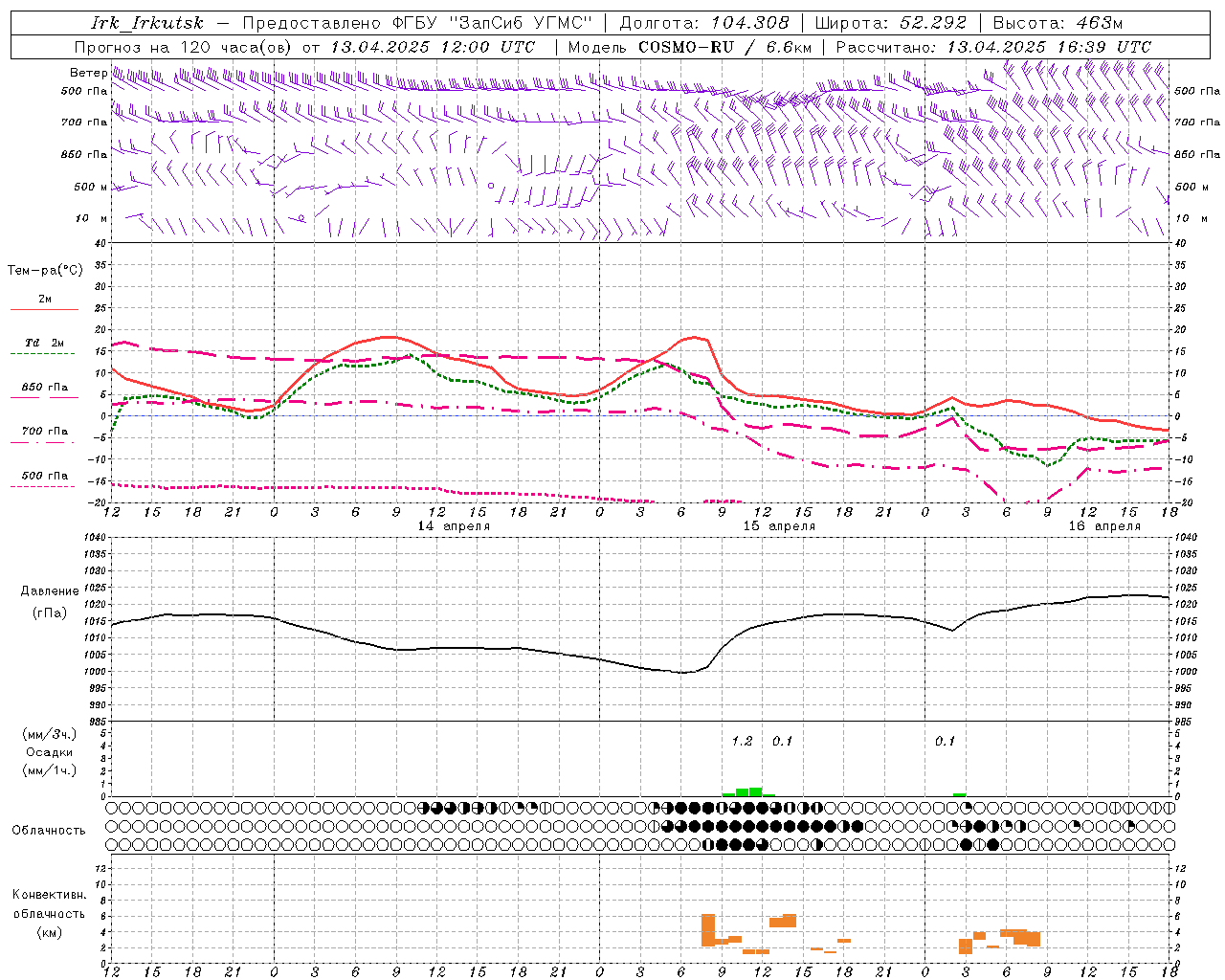Select the 'Высота: 463м' header value
Viewport: 1225px width, 980px height.
coord(1058,23)
